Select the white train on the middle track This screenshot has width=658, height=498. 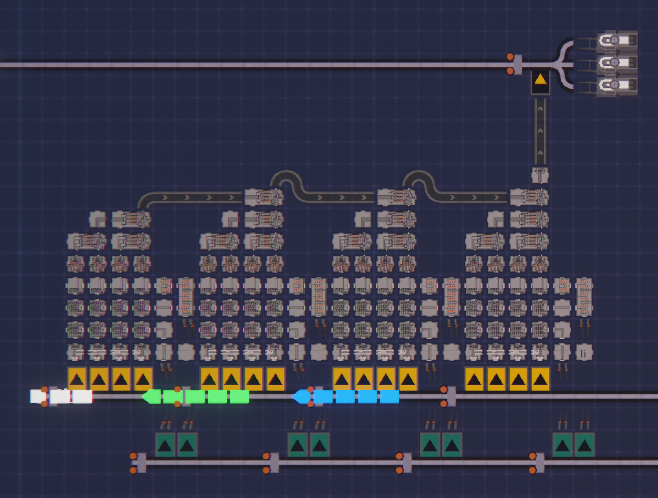pyautogui.click(x=61, y=396)
